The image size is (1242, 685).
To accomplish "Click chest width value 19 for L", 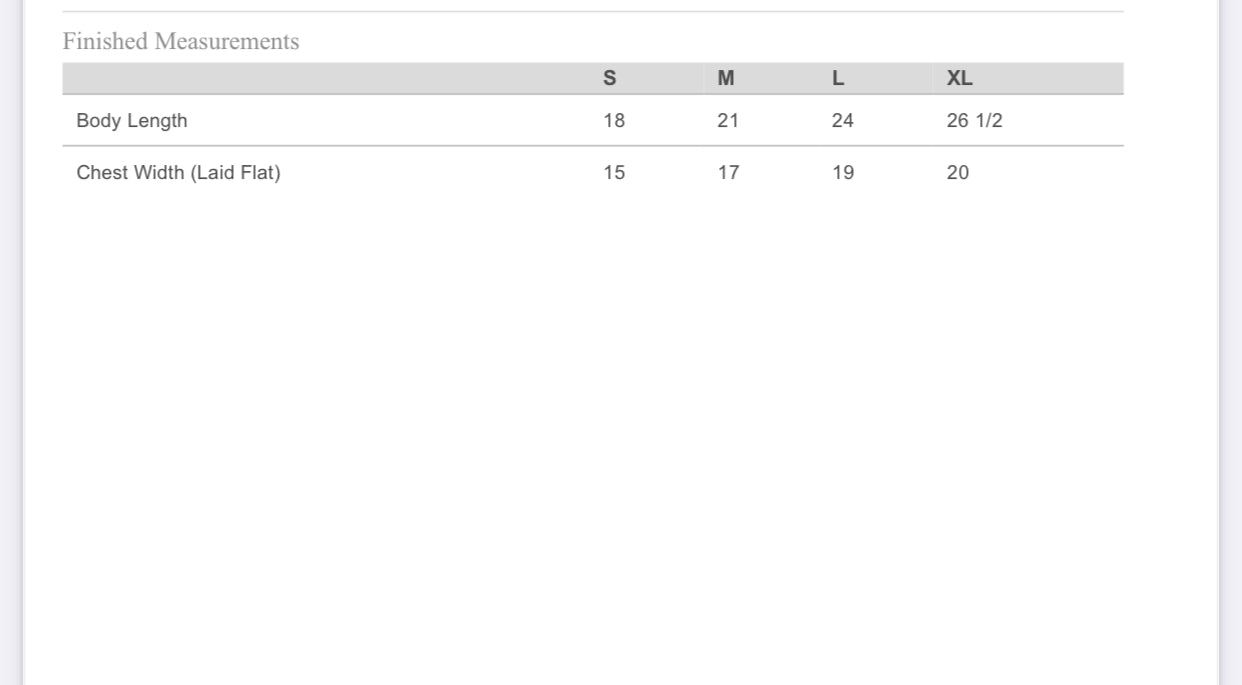I will [x=843, y=173].
